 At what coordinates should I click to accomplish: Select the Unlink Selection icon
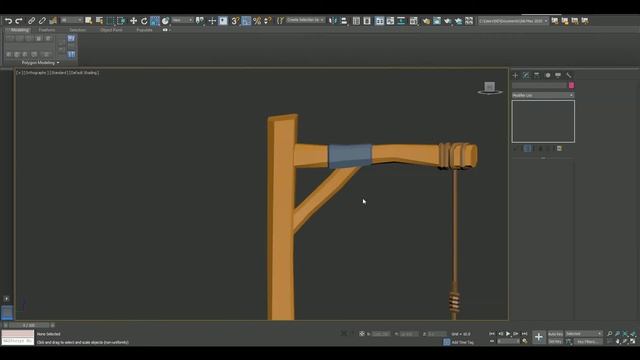[x=42, y=20]
